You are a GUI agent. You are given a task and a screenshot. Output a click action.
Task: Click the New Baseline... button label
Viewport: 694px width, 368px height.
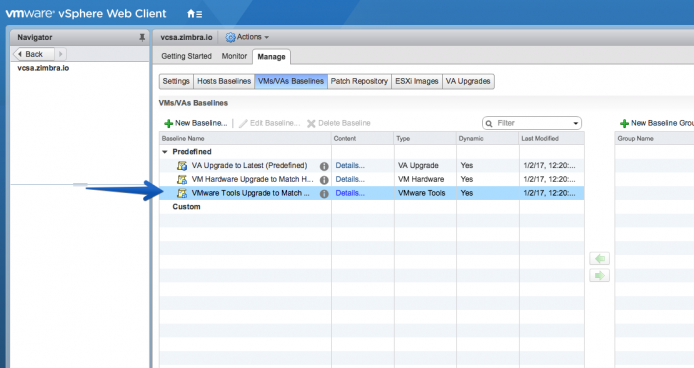pyautogui.click(x=201, y=123)
